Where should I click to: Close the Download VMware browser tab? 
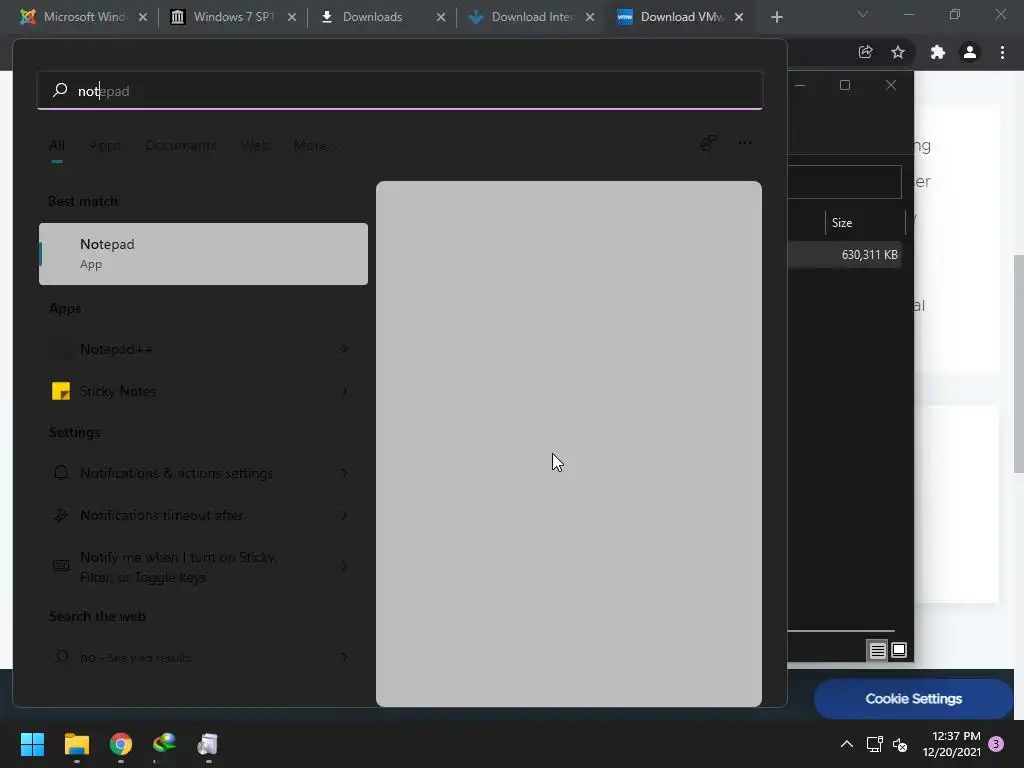739,17
